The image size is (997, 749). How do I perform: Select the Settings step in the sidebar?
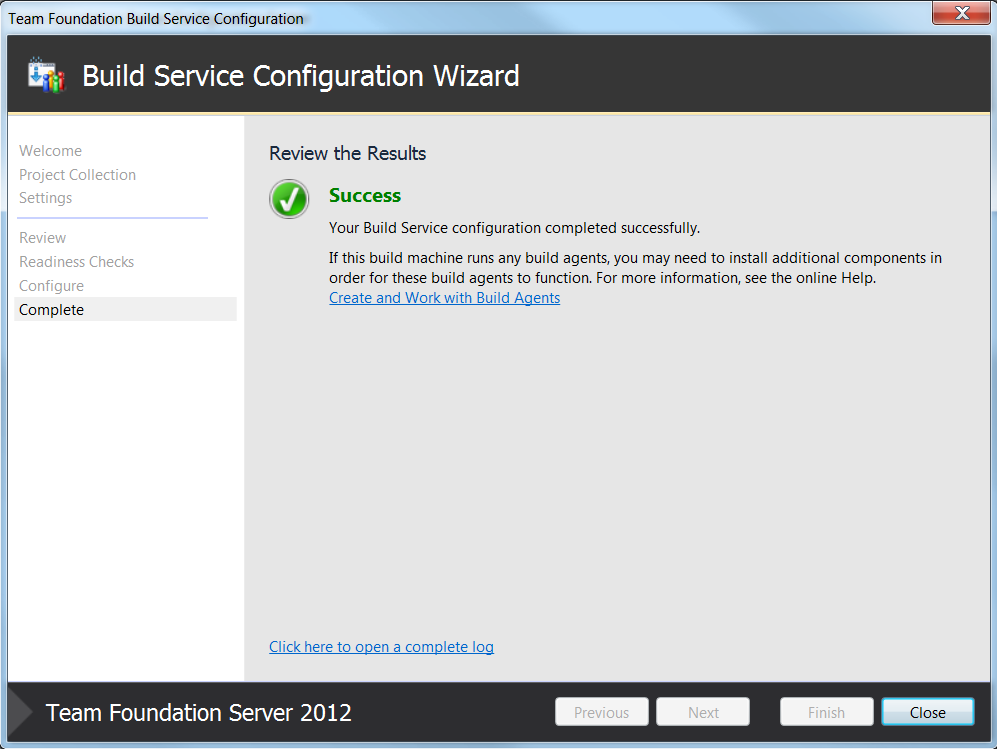pos(45,198)
